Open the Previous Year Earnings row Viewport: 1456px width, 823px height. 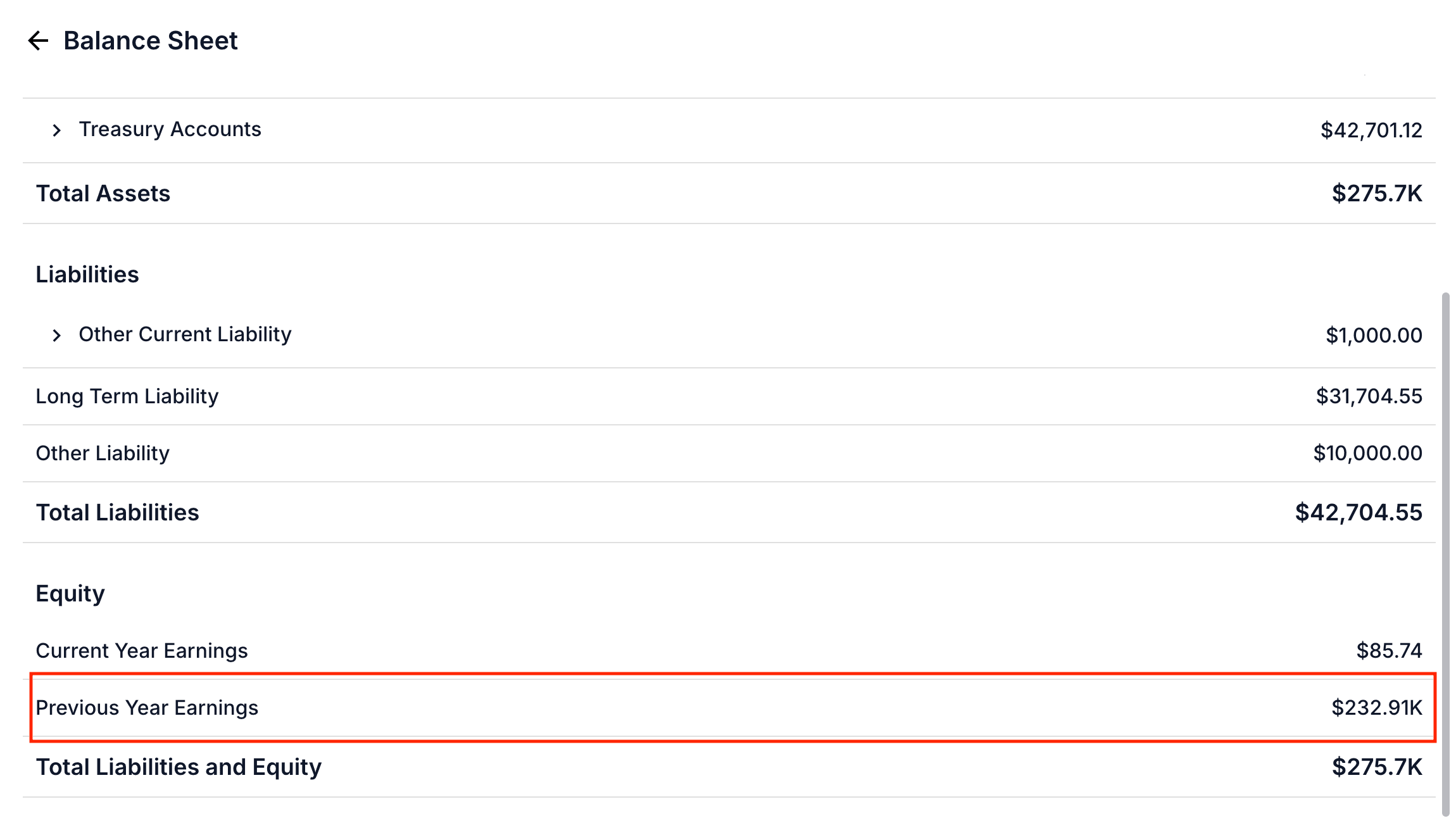pyautogui.click(x=147, y=708)
